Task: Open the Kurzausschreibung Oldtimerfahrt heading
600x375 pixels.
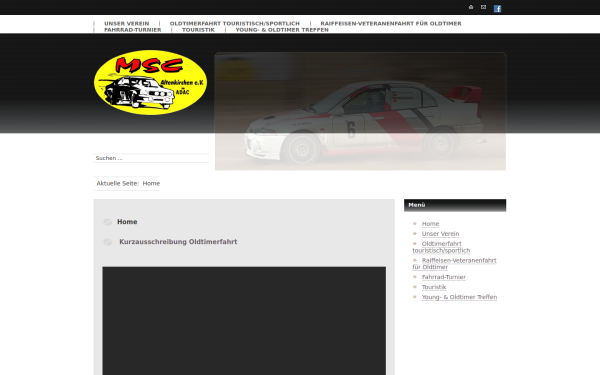Action: (178, 241)
